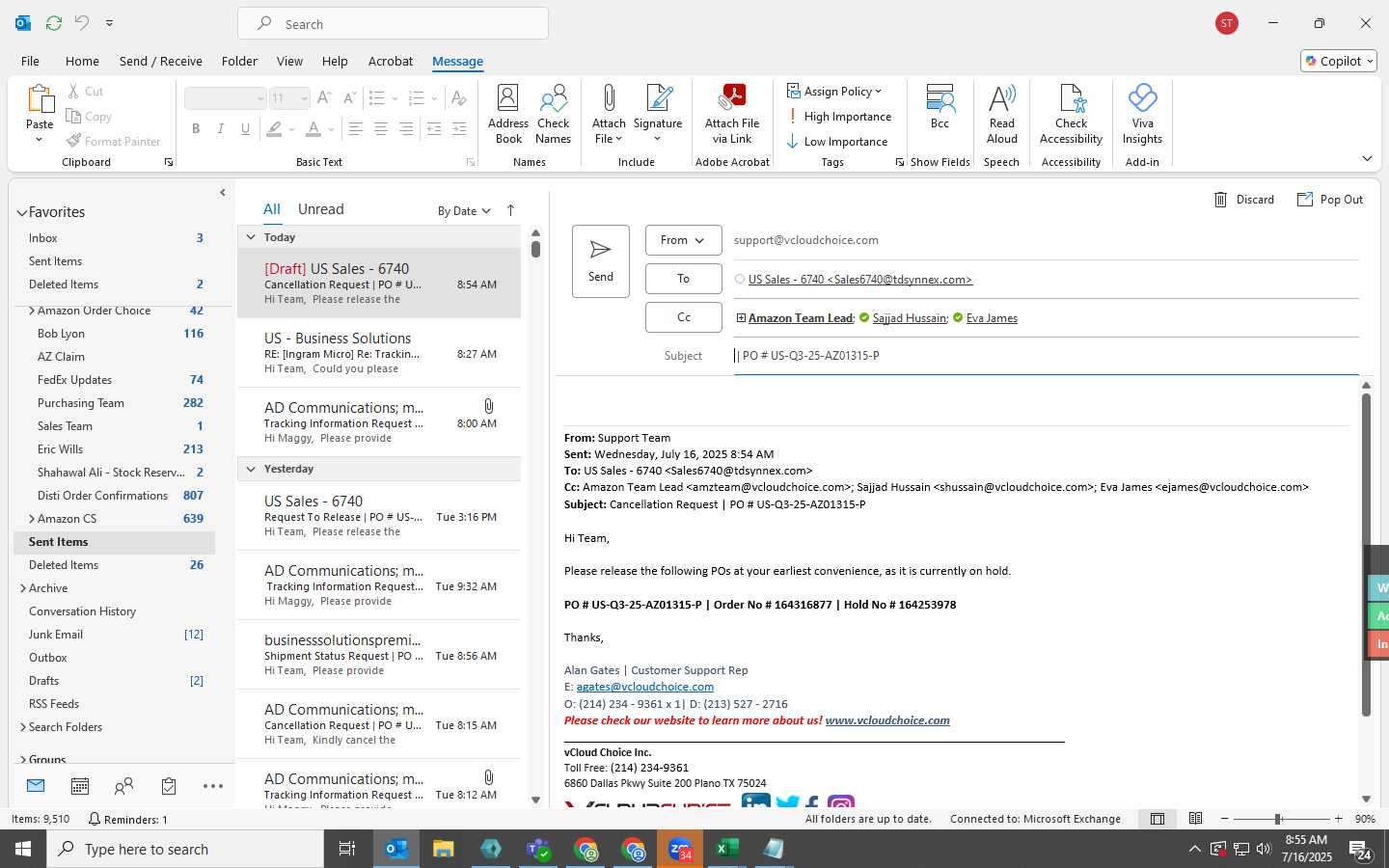Viewport: 1389px width, 868px height.
Task: Send the draft email
Action: pyautogui.click(x=600, y=261)
